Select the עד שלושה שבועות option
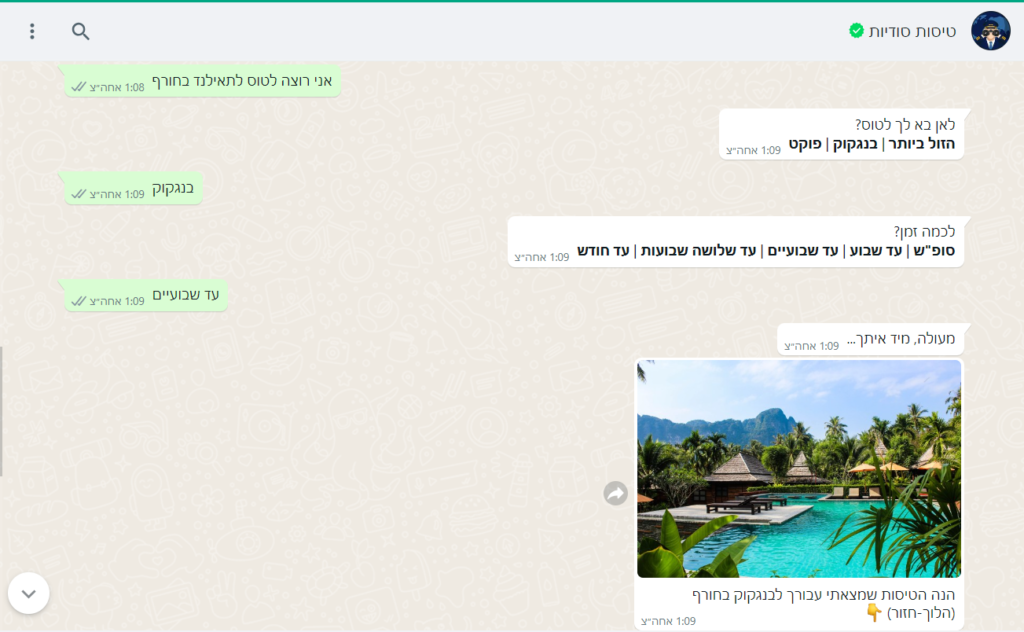Viewport: 1024px width, 632px height. [x=698, y=251]
